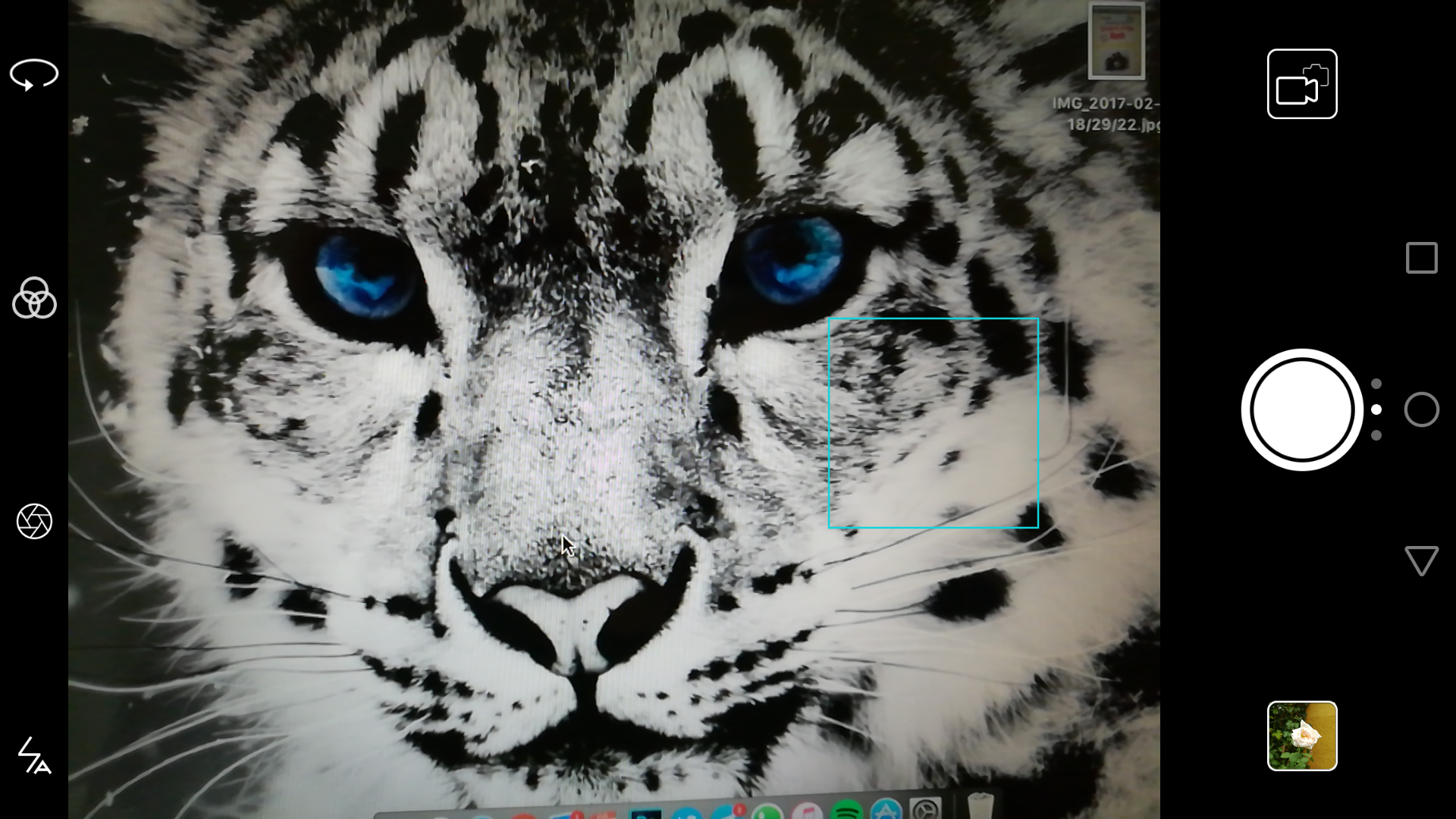Tap the Trash can in the dock
This screenshot has height=819, width=1456.
click(x=980, y=806)
